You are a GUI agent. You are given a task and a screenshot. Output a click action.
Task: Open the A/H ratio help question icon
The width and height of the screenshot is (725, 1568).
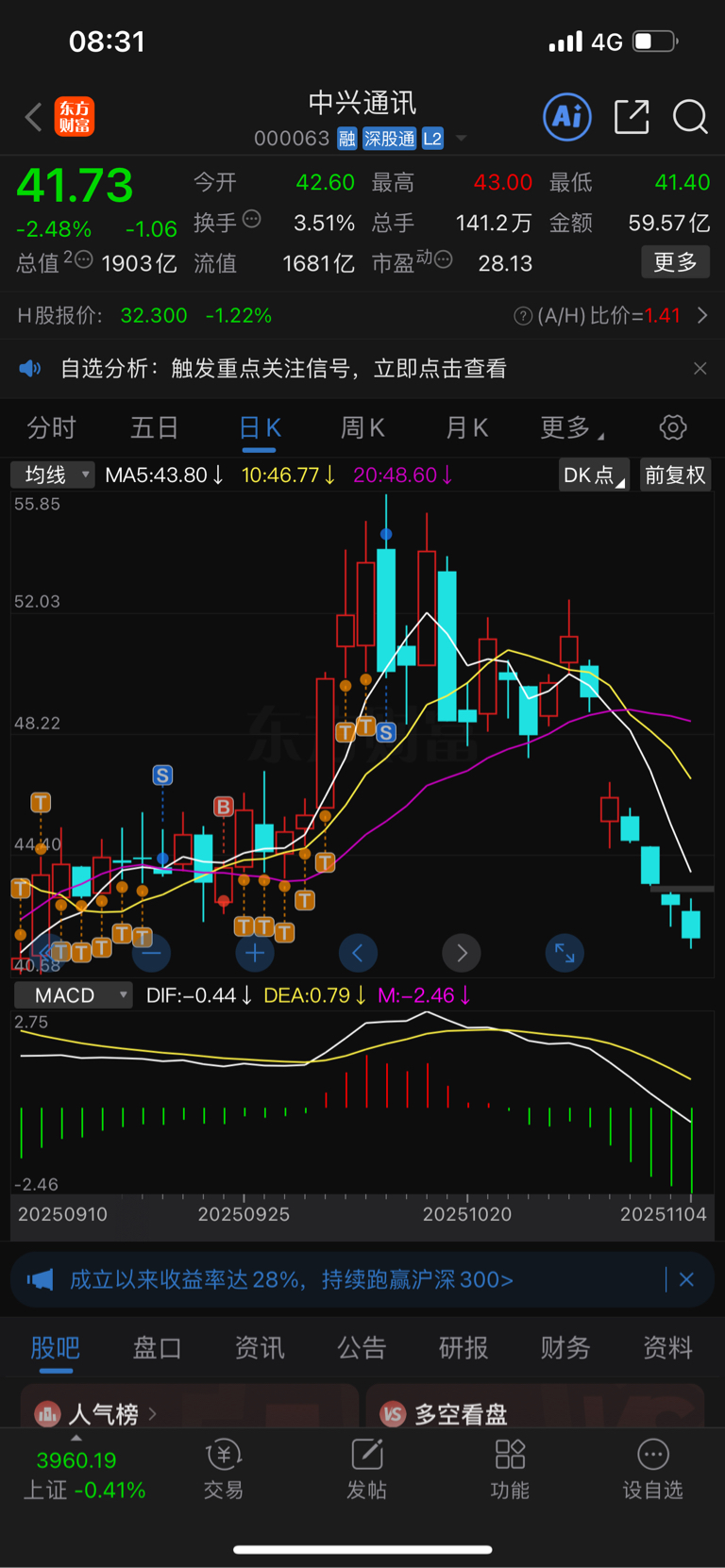[x=522, y=316]
